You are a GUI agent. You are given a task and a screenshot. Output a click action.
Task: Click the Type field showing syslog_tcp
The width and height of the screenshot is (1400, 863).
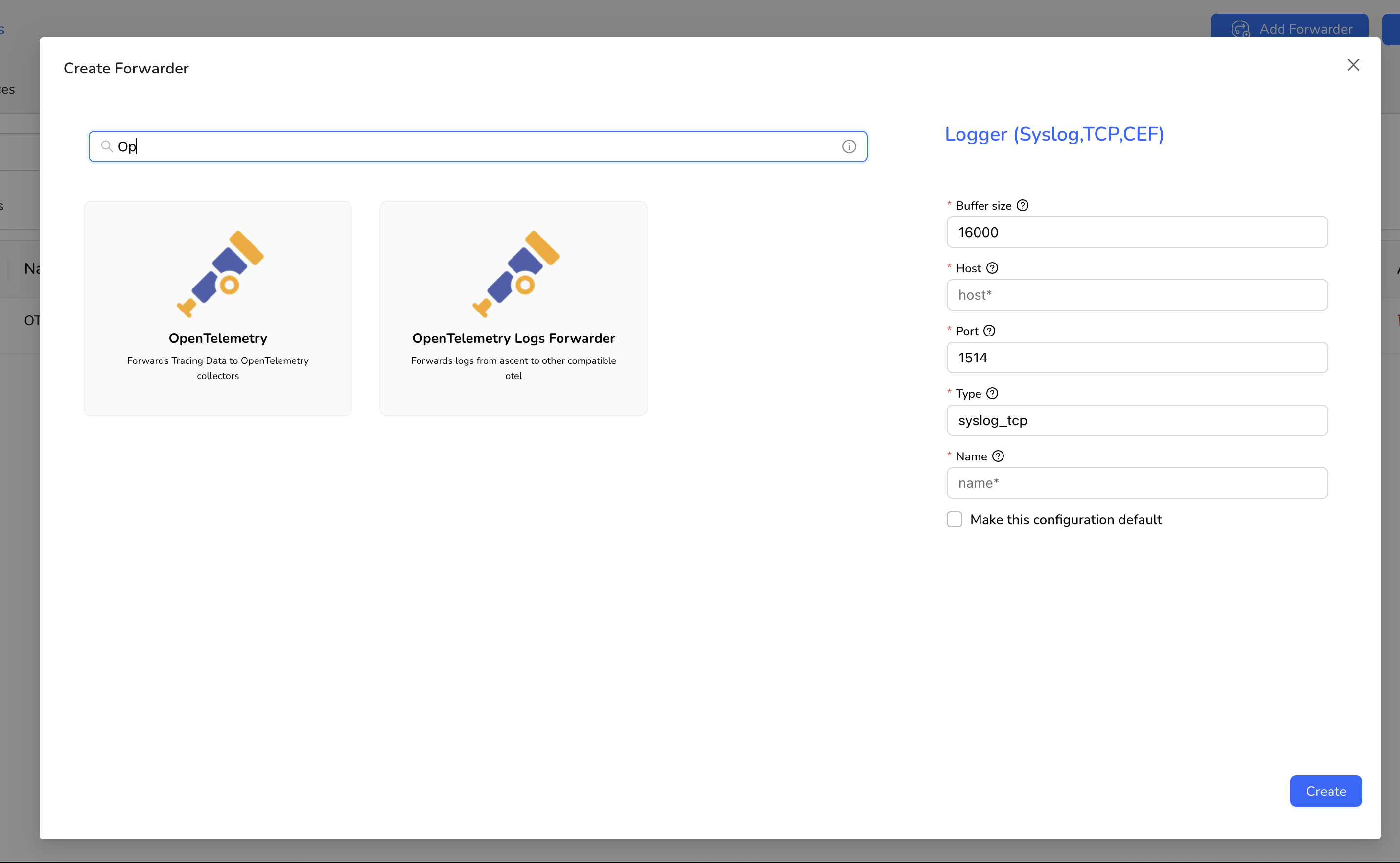click(x=1137, y=421)
